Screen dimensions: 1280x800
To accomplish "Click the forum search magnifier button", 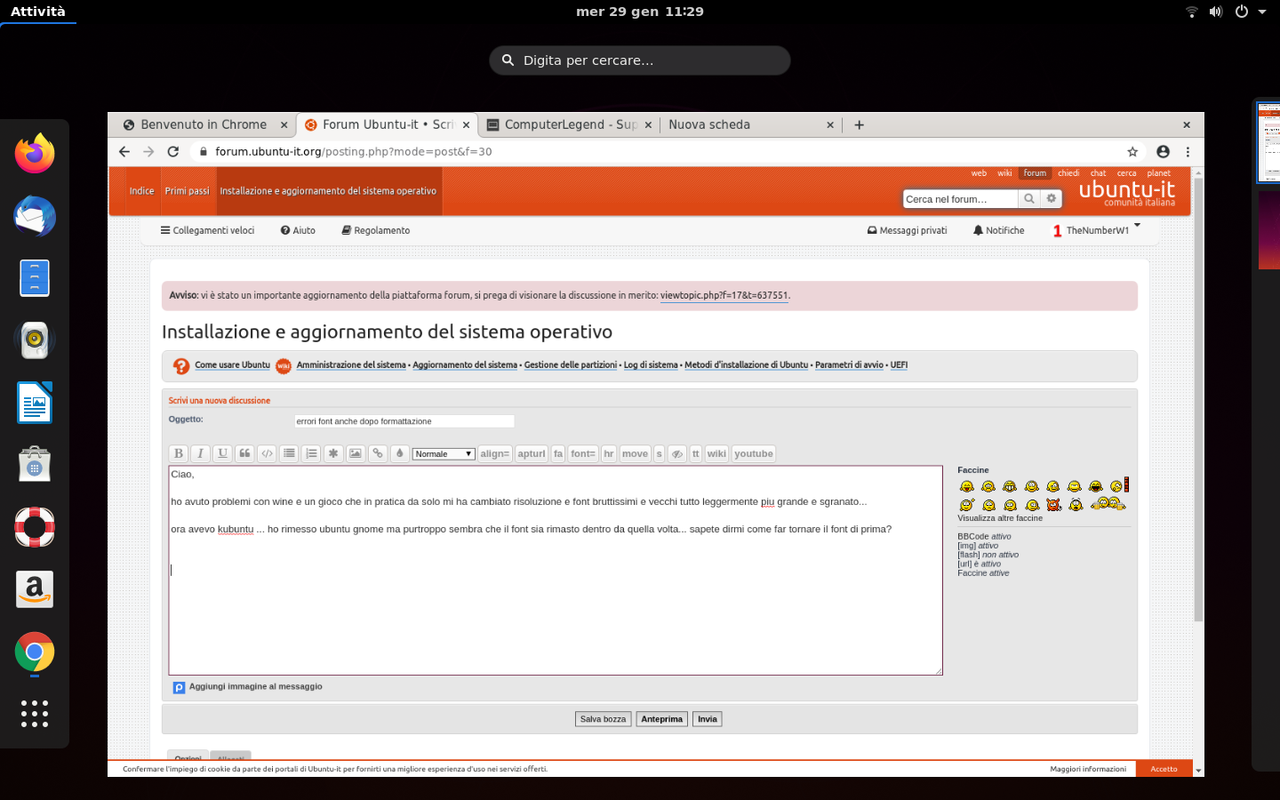I will tap(1029, 199).
